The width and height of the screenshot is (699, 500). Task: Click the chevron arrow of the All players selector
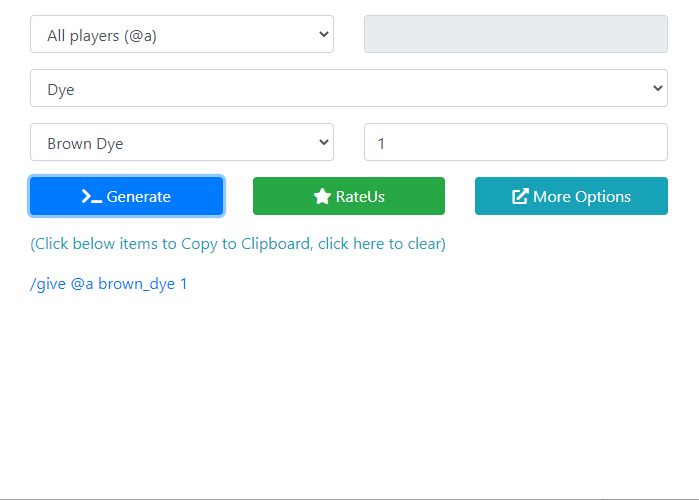pos(323,35)
